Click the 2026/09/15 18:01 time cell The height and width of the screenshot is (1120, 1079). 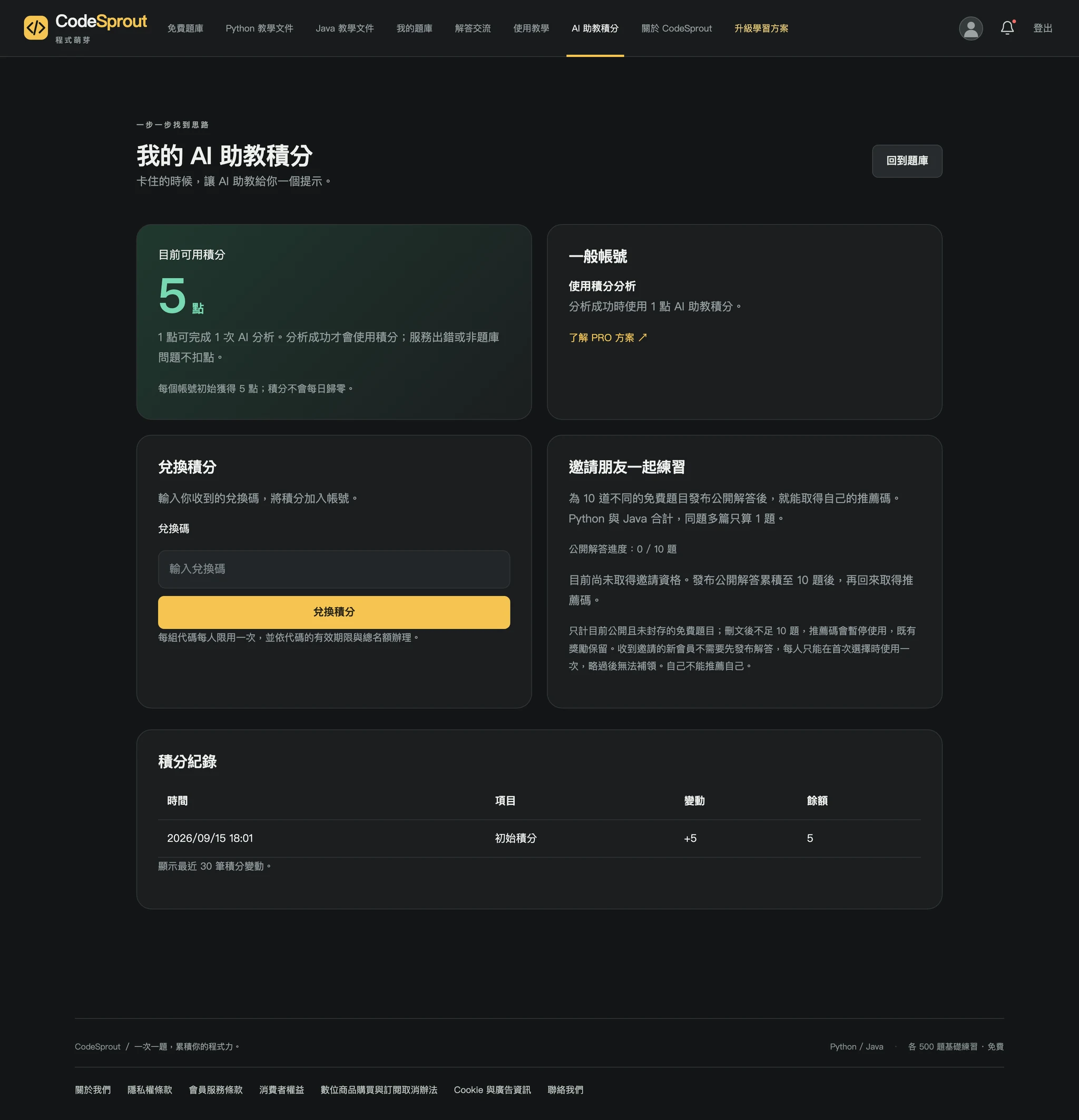[x=210, y=838]
